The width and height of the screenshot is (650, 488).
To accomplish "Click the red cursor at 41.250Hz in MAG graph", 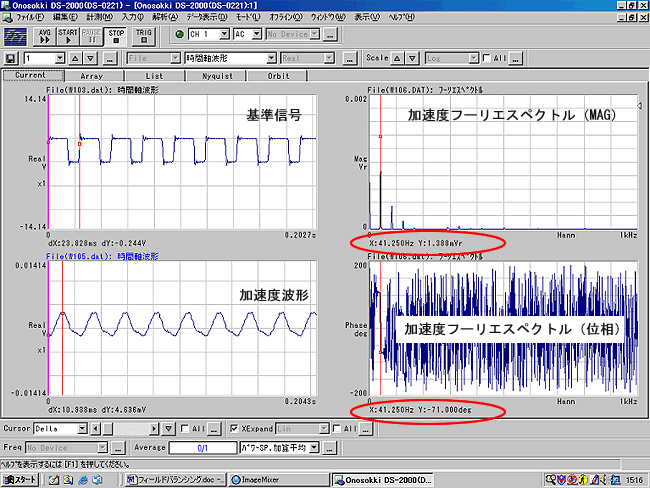I will 380,162.
